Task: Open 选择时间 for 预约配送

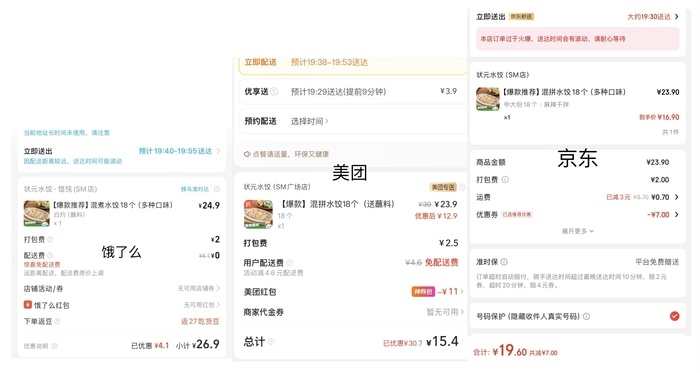Action: [309, 121]
